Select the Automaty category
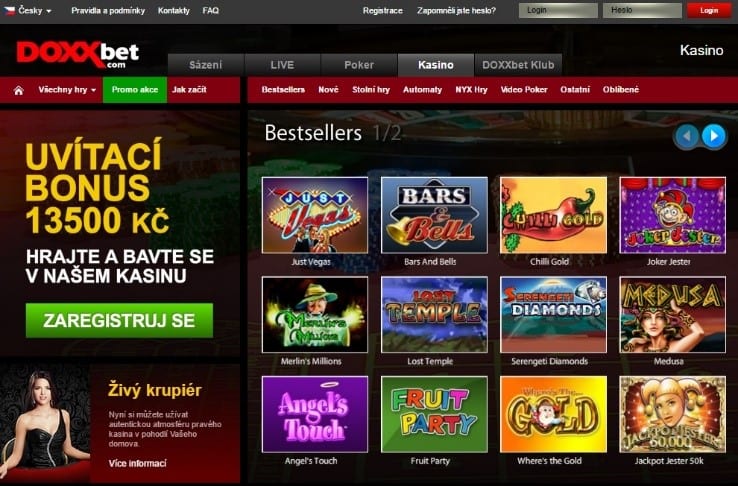This screenshot has height=486, width=738. pos(422,90)
